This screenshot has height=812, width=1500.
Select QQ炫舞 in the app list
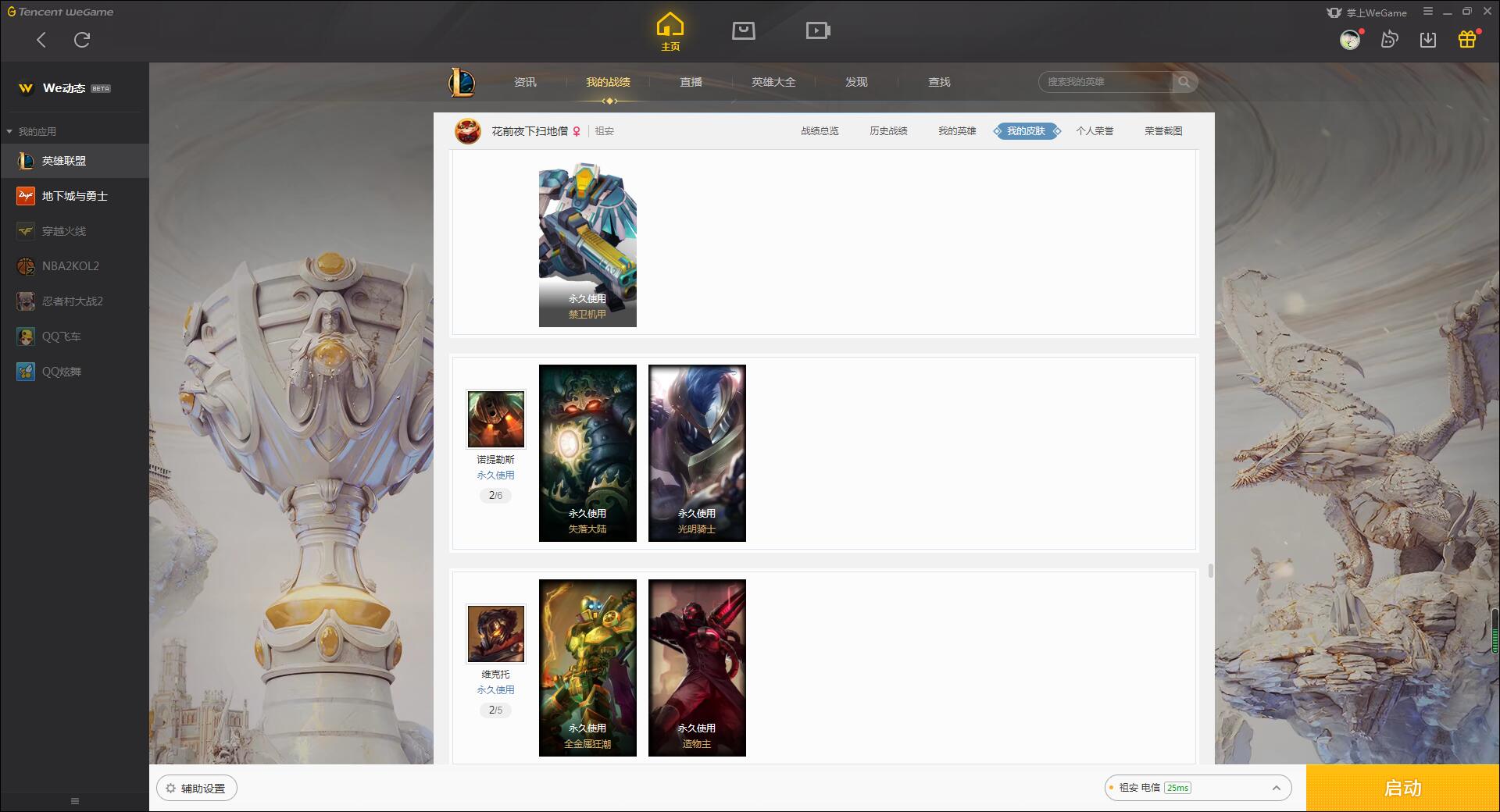[x=74, y=372]
